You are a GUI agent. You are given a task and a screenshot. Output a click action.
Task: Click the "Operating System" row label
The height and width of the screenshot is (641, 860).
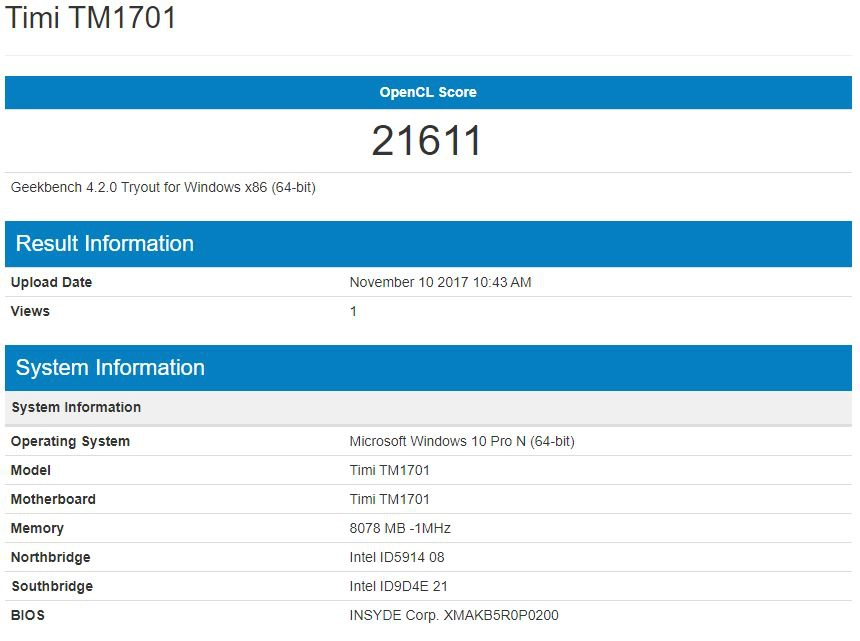pyautogui.click(x=70, y=441)
